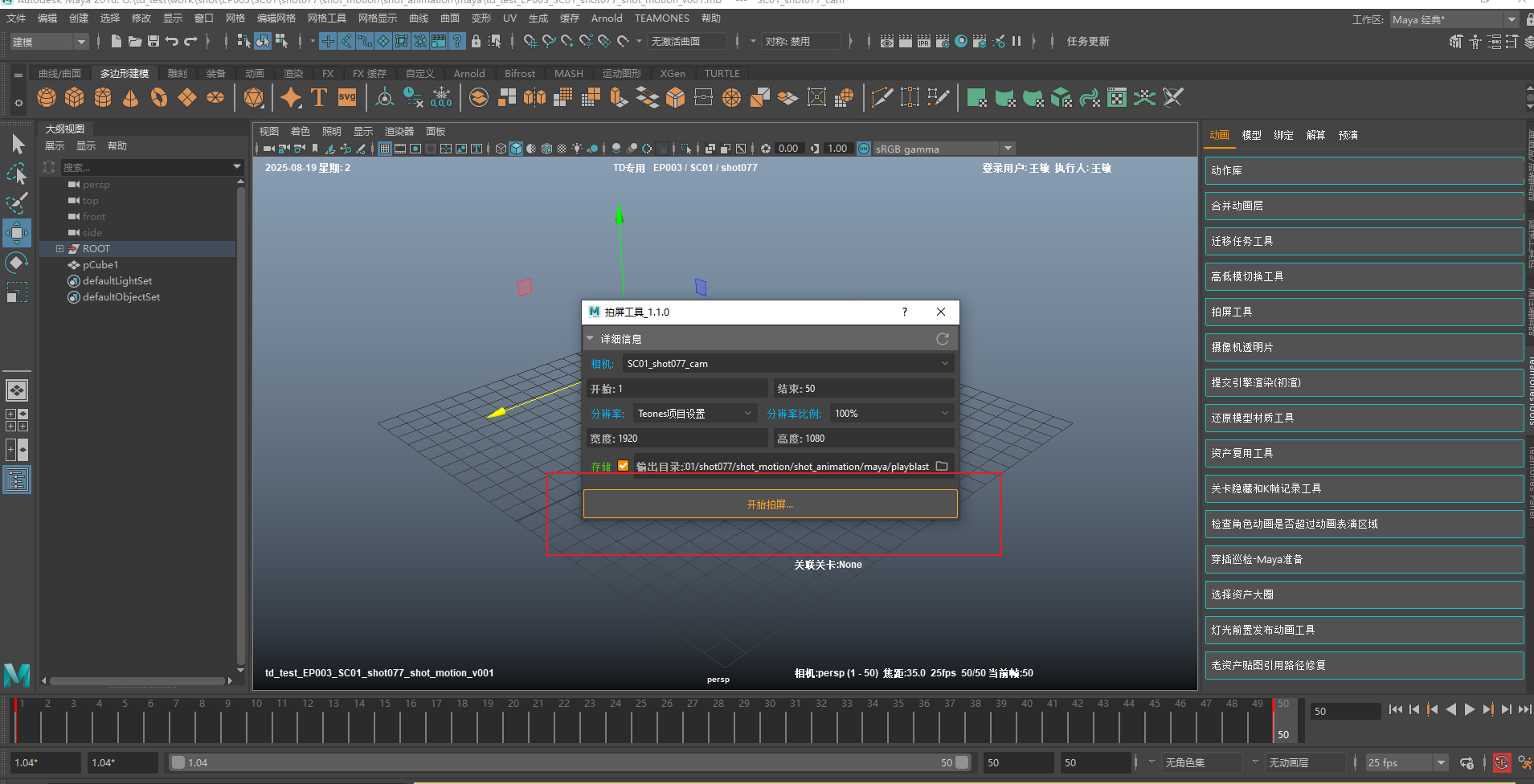Open the 分辨率比例 100% dropdown
Viewport: 1534px width, 784px height.
pos(891,414)
